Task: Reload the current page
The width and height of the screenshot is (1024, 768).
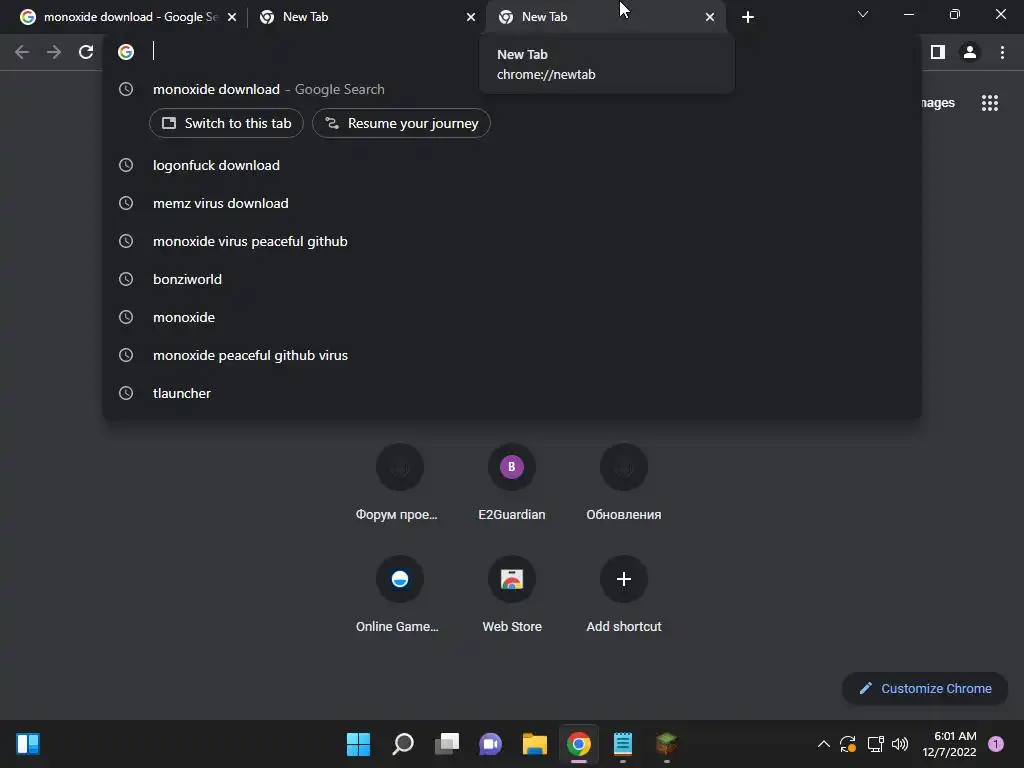Action: [x=86, y=52]
